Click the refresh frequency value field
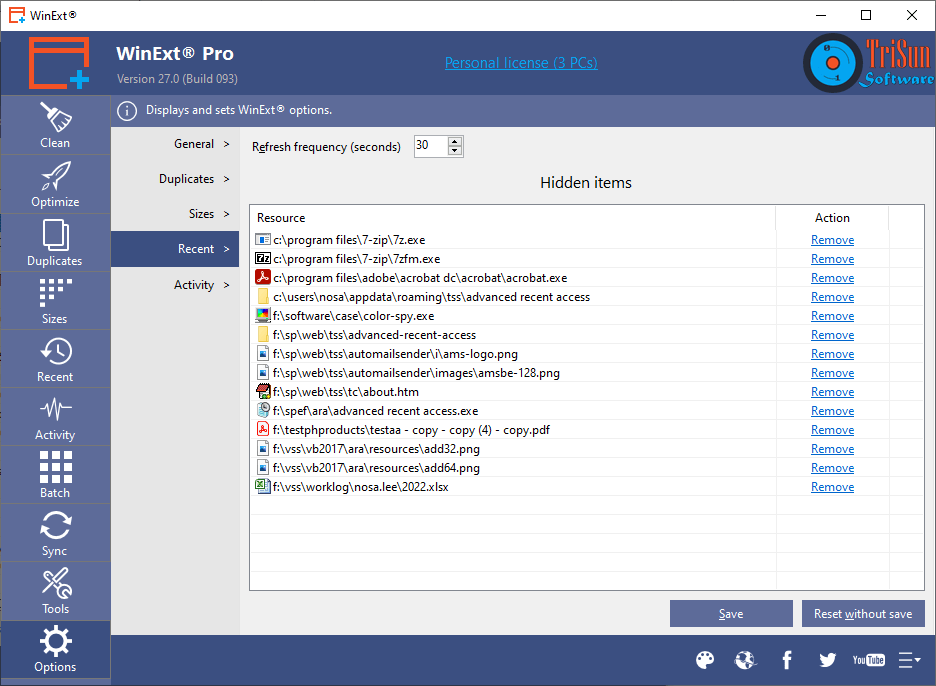Screen dimensions: 936x686 [x=431, y=146]
